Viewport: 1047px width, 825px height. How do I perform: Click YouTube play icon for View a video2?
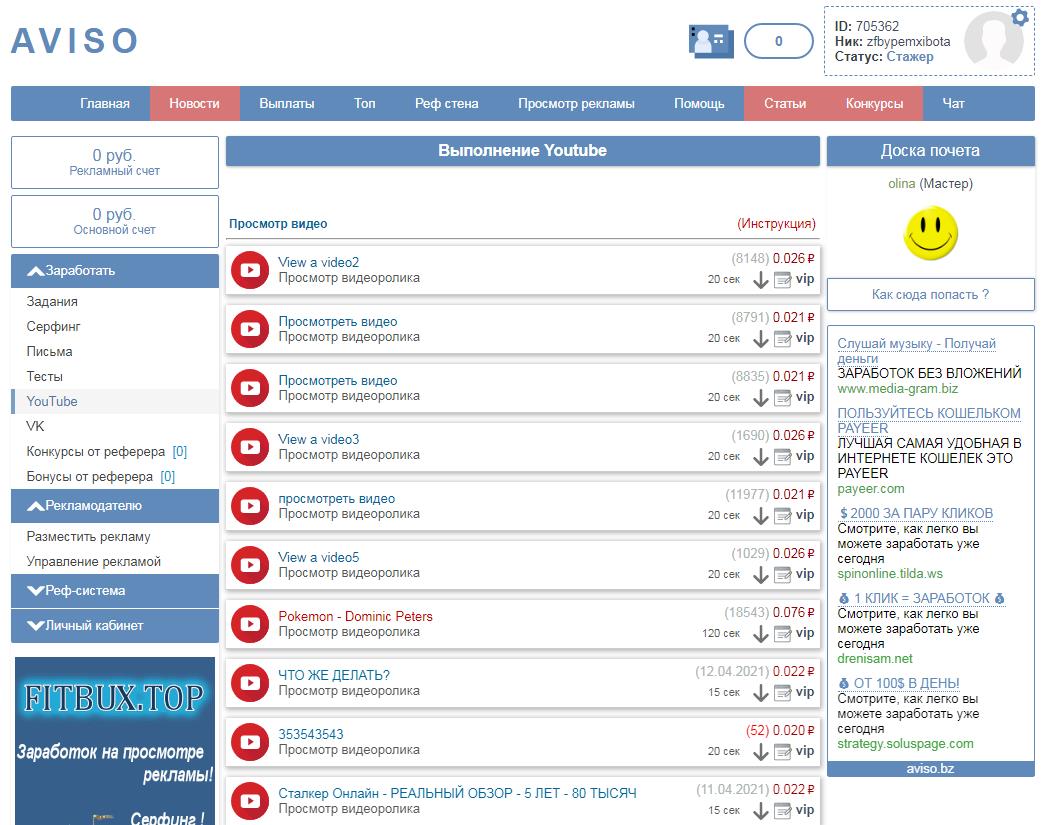coord(250,270)
